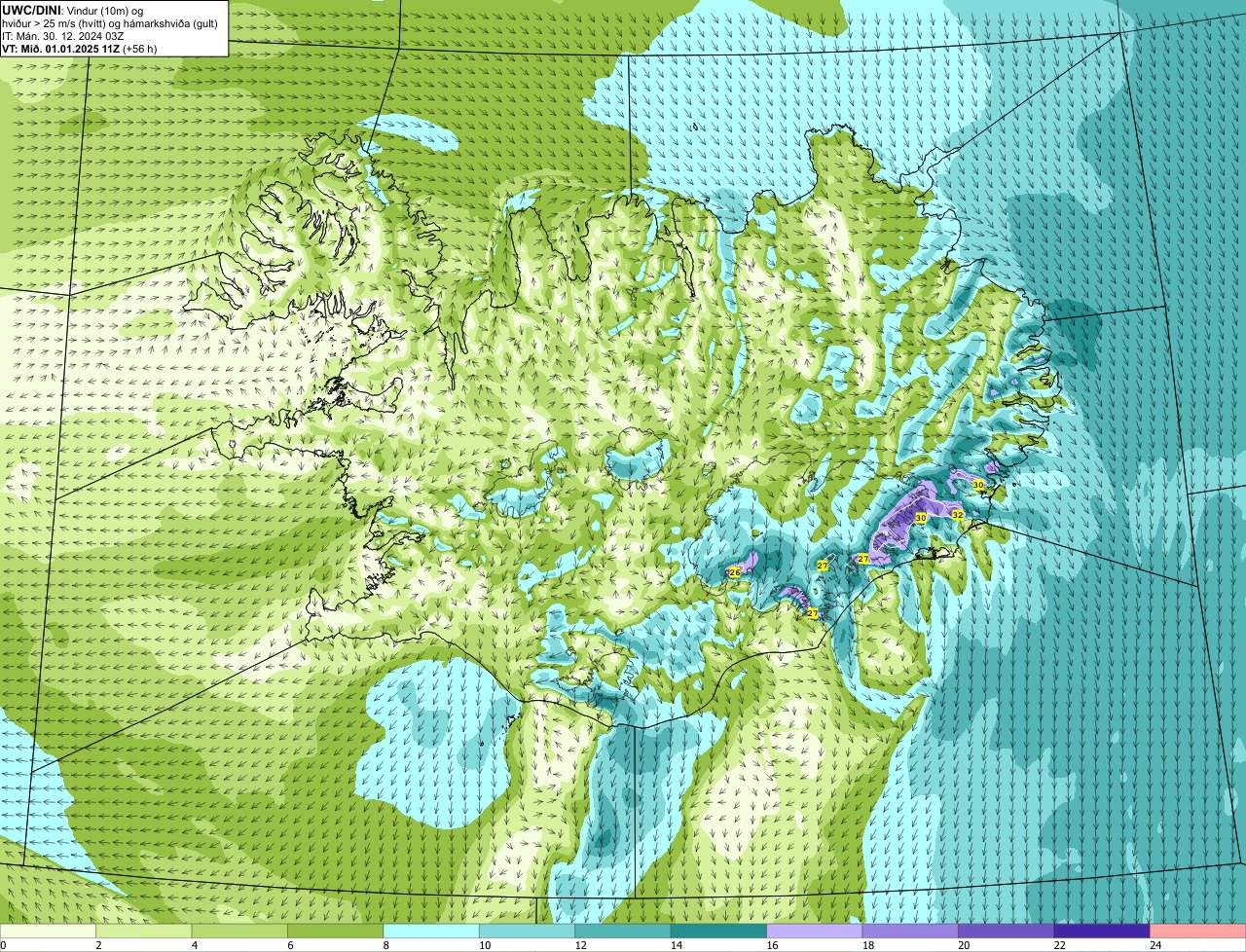Click the scale value '20' under the colorbar
This screenshot has height=952, width=1246.
pyautogui.click(x=964, y=944)
